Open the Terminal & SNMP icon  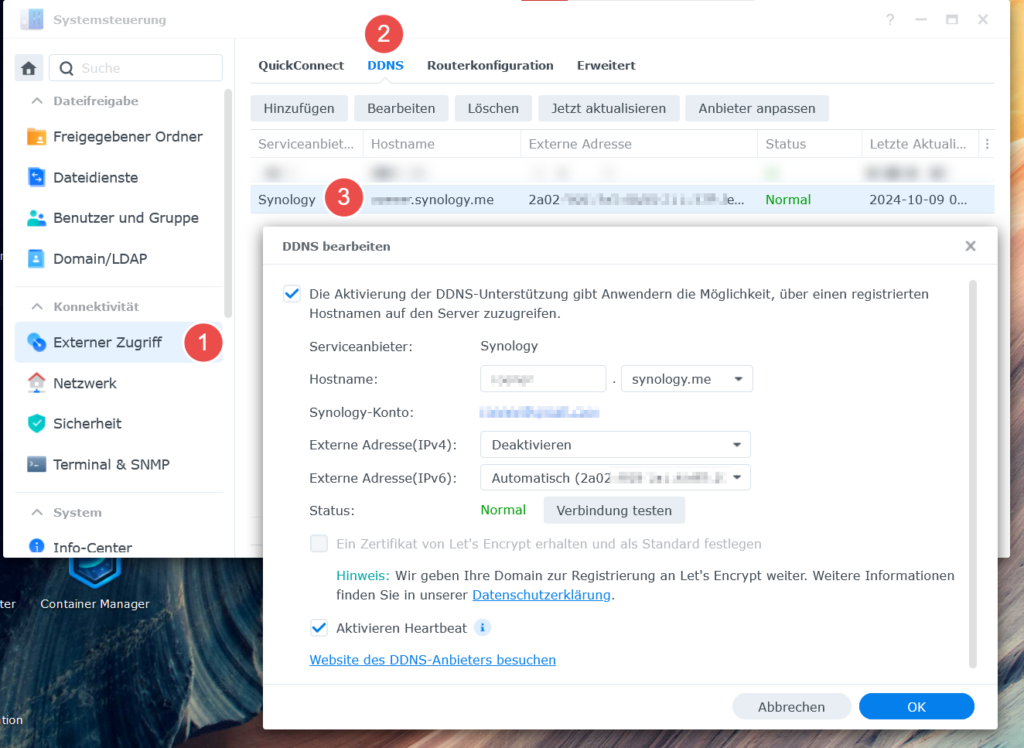[37, 464]
